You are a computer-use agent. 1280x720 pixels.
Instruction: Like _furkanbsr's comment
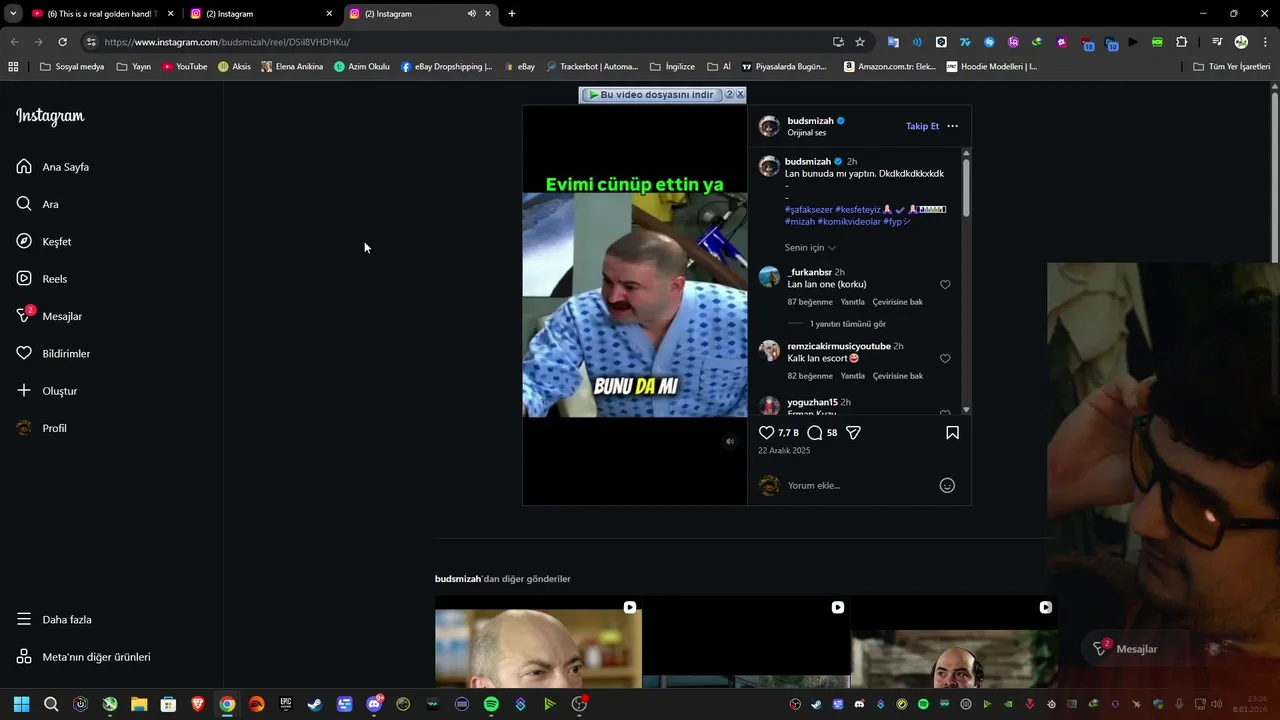[945, 284]
